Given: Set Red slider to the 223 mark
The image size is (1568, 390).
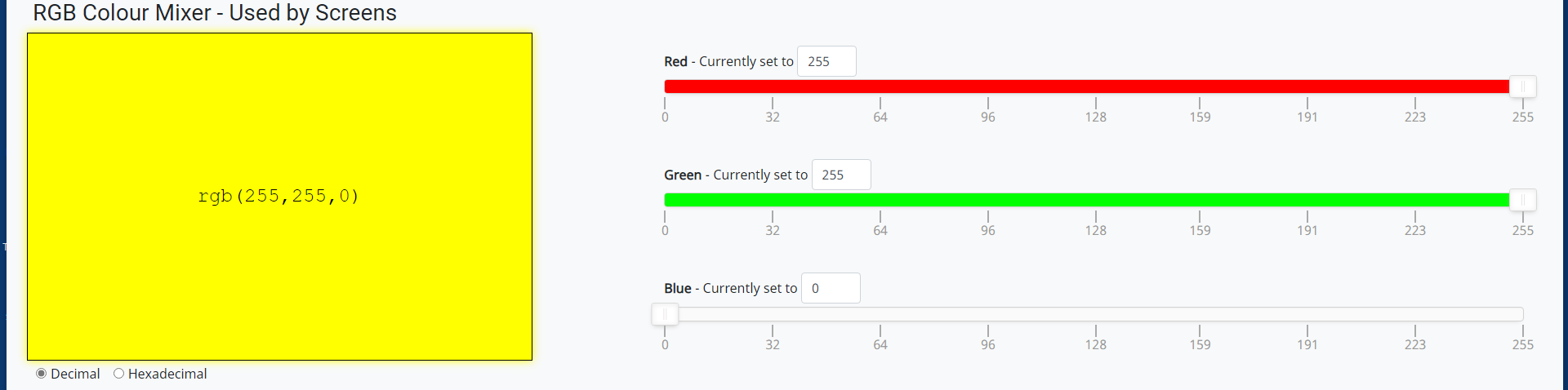Looking at the screenshot, I should (1415, 86).
